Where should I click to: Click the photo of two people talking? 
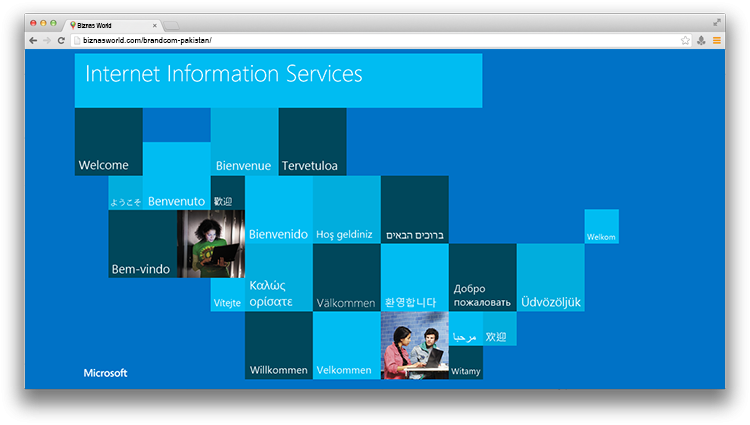pos(414,346)
